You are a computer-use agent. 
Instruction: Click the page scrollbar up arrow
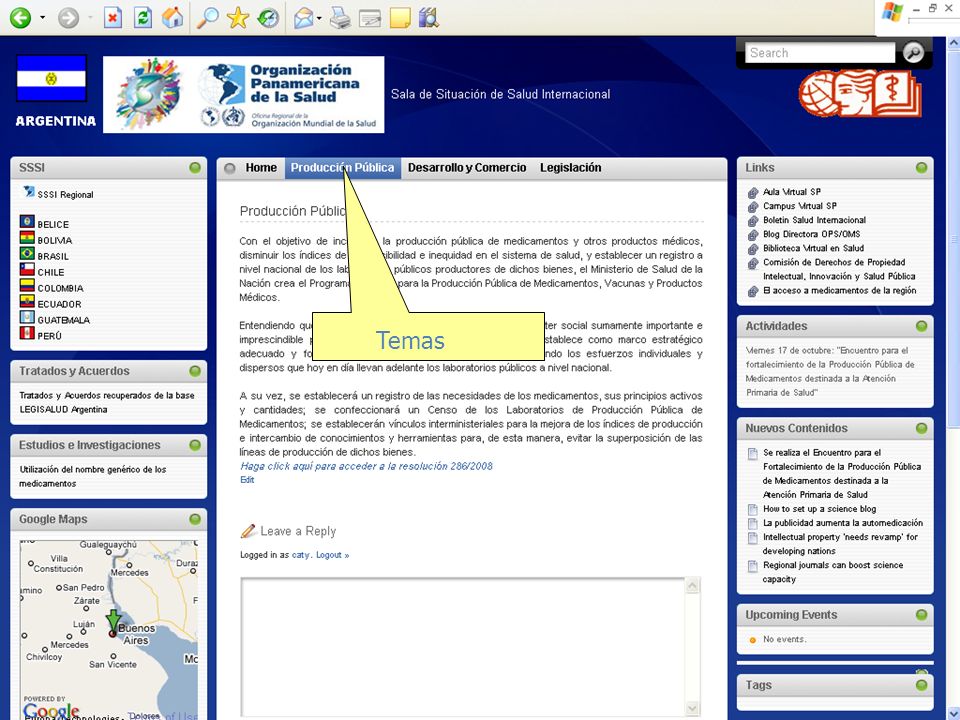coord(953,43)
